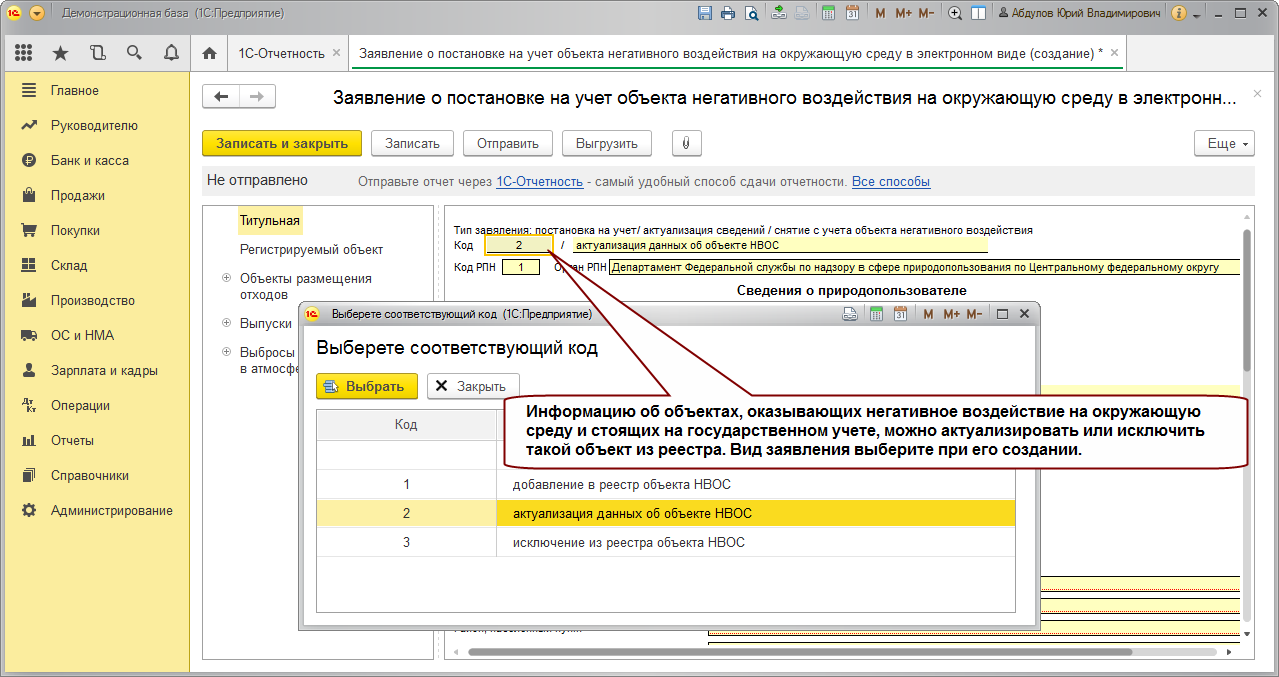Open the 1С-Отчетность hyperlink
Screen dimensions: 1279x677
click(x=539, y=182)
